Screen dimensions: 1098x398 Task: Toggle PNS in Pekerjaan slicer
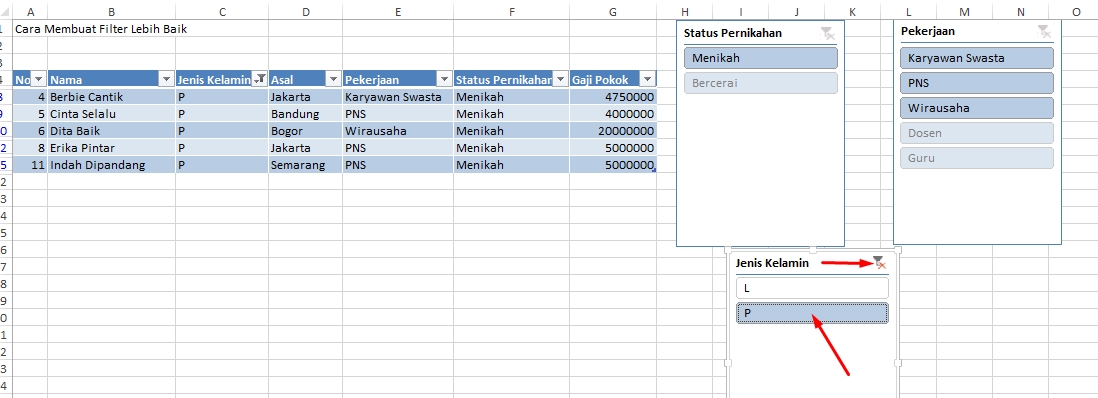coord(977,83)
